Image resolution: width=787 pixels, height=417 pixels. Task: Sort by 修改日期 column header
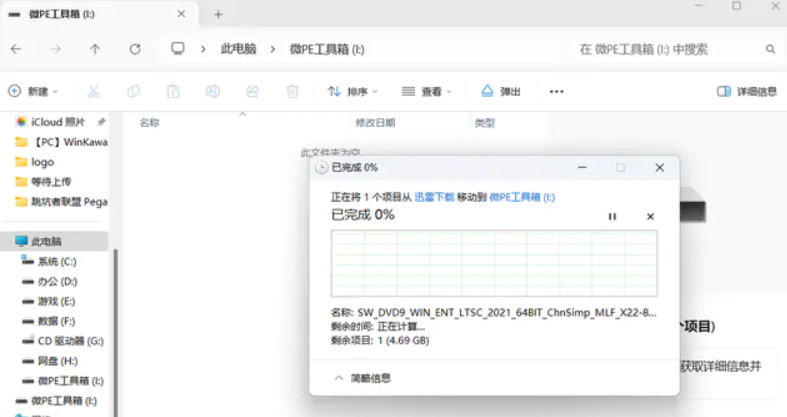click(375, 122)
